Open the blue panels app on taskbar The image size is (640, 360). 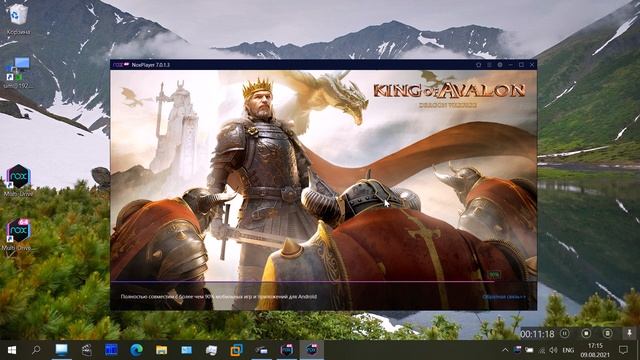[111, 350]
